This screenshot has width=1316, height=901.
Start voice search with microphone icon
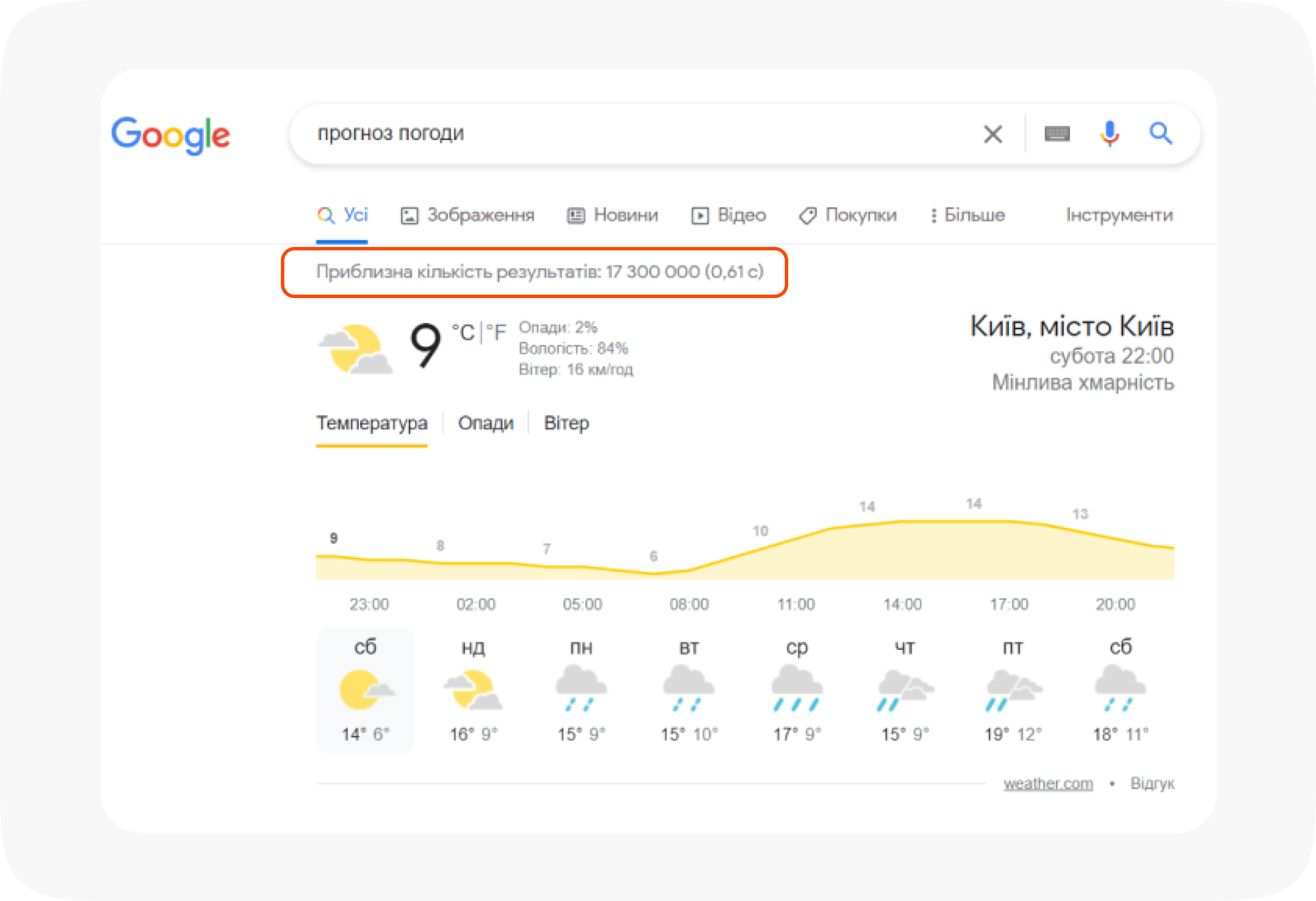pyautogui.click(x=1109, y=134)
